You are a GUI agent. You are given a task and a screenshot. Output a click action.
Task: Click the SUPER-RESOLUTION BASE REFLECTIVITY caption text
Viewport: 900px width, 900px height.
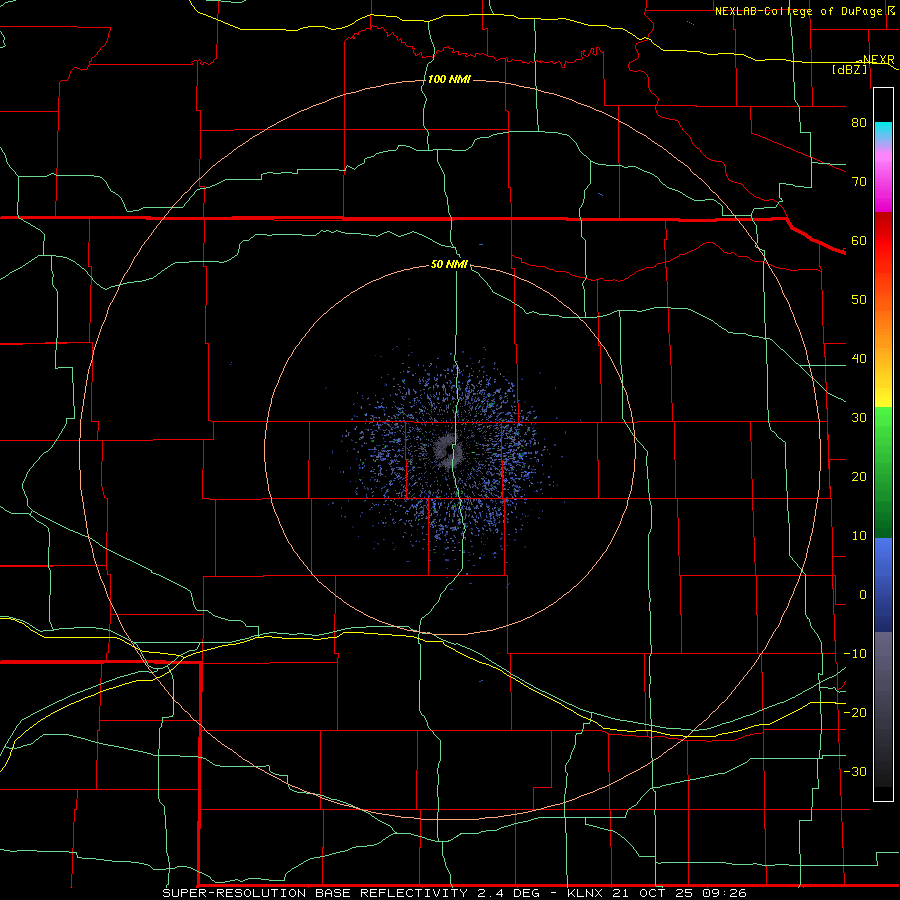point(315,893)
